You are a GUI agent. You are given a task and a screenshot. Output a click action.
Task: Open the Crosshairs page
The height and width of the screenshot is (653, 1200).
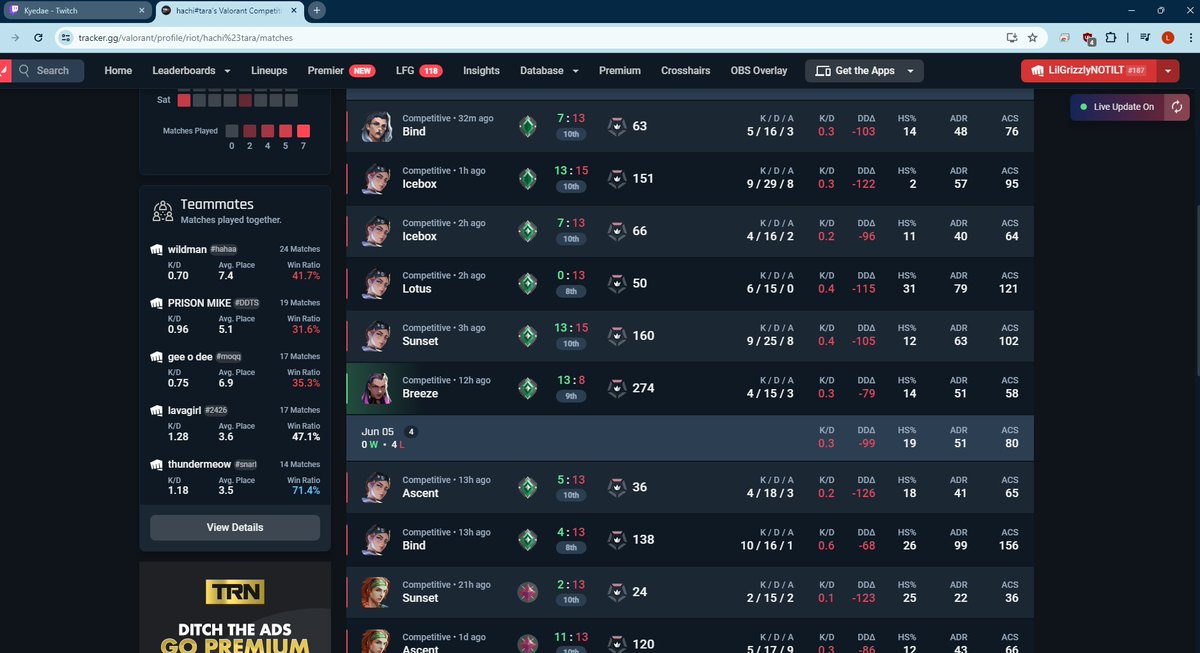(685, 71)
